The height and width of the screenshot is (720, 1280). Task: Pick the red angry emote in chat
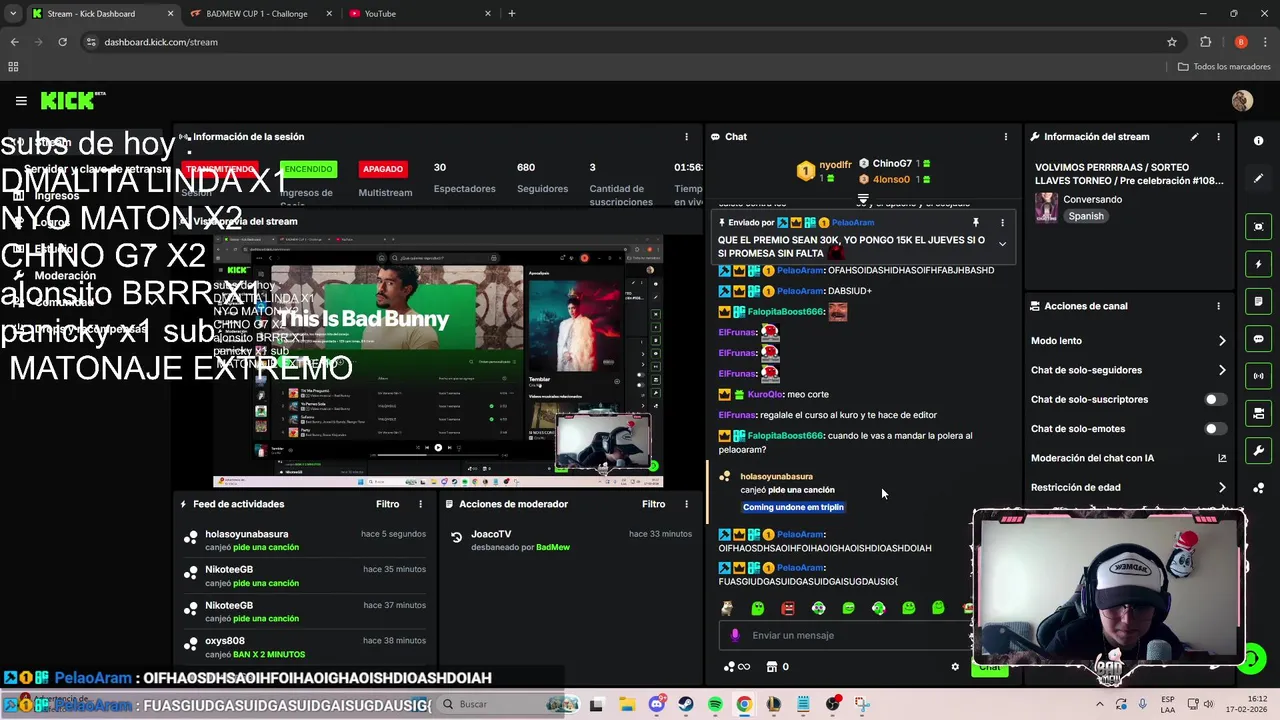pyautogui.click(x=788, y=608)
